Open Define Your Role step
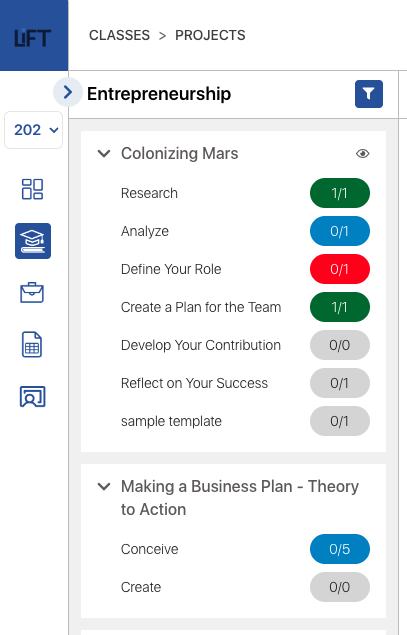Screen dimensions: 407x635 click(171, 269)
